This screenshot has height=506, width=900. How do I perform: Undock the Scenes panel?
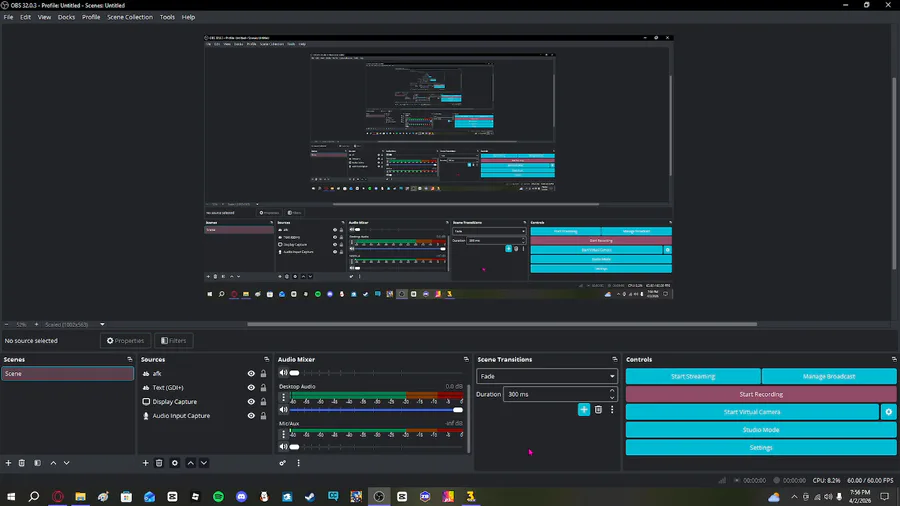coord(130,360)
